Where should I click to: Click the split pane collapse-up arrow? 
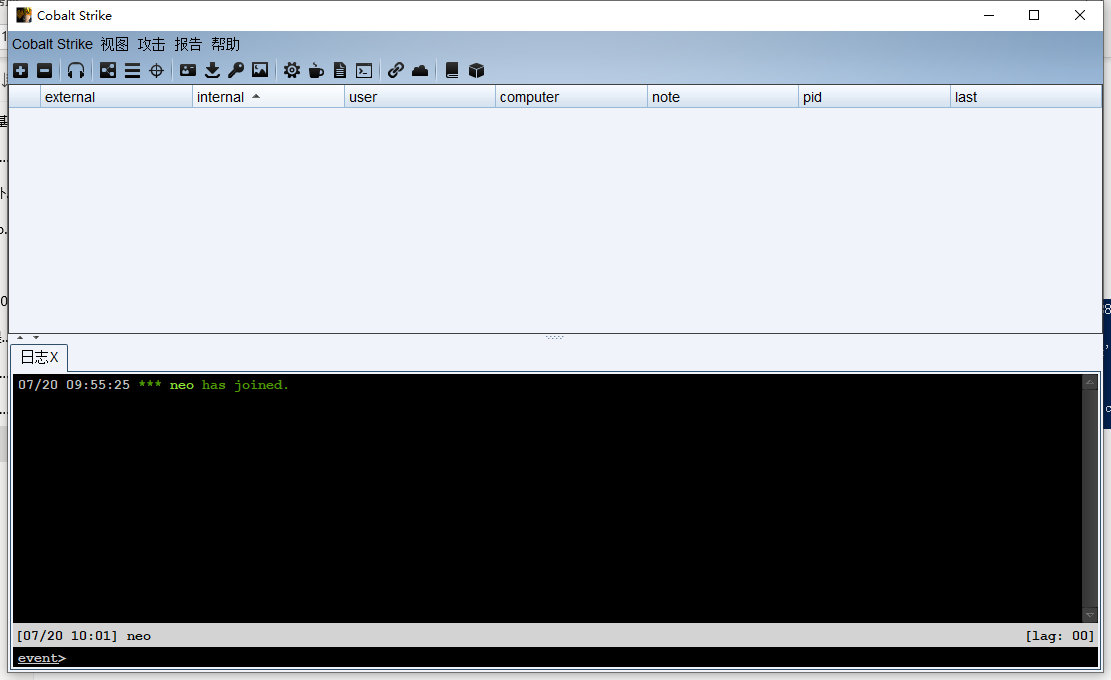(x=21, y=337)
